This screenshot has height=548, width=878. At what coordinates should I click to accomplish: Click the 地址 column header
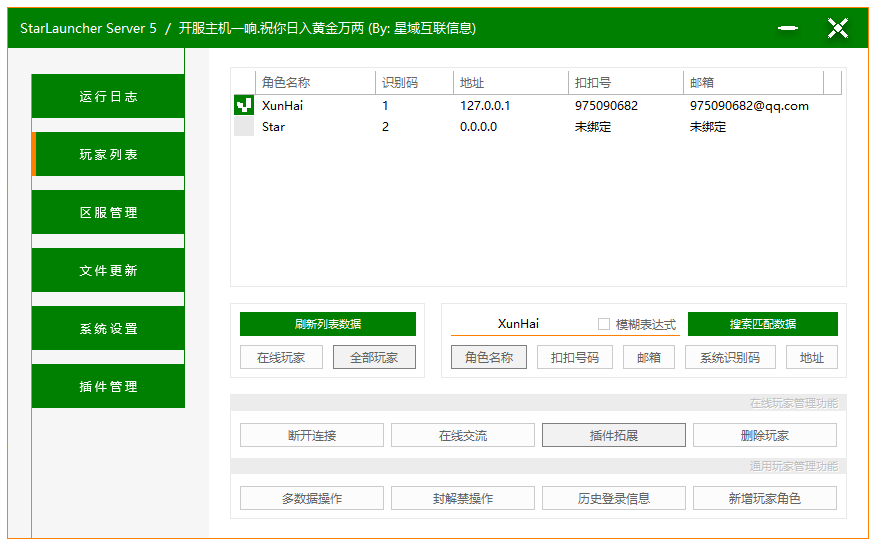click(x=511, y=82)
